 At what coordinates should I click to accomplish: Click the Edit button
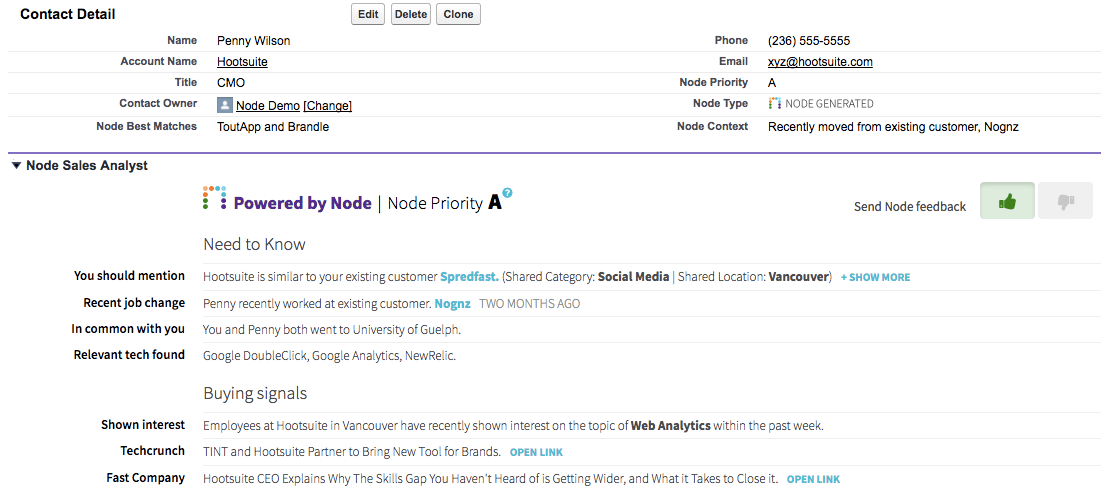[368, 14]
